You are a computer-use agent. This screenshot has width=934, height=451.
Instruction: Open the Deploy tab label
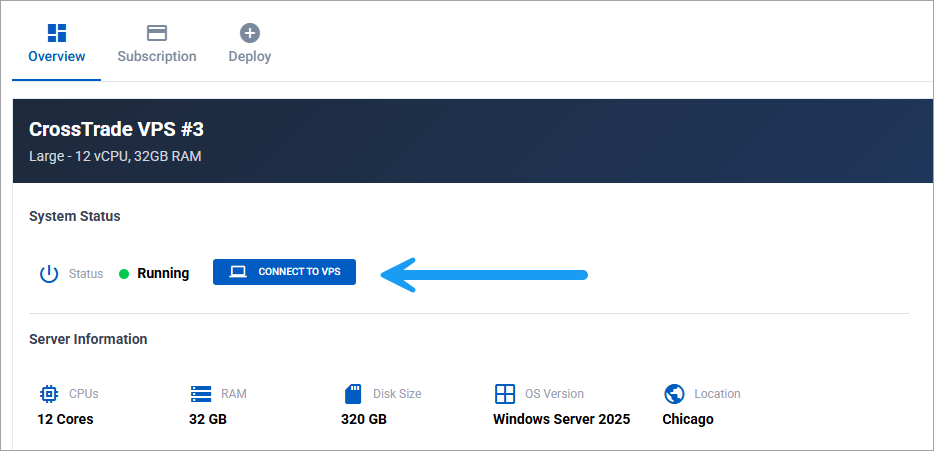click(x=250, y=57)
